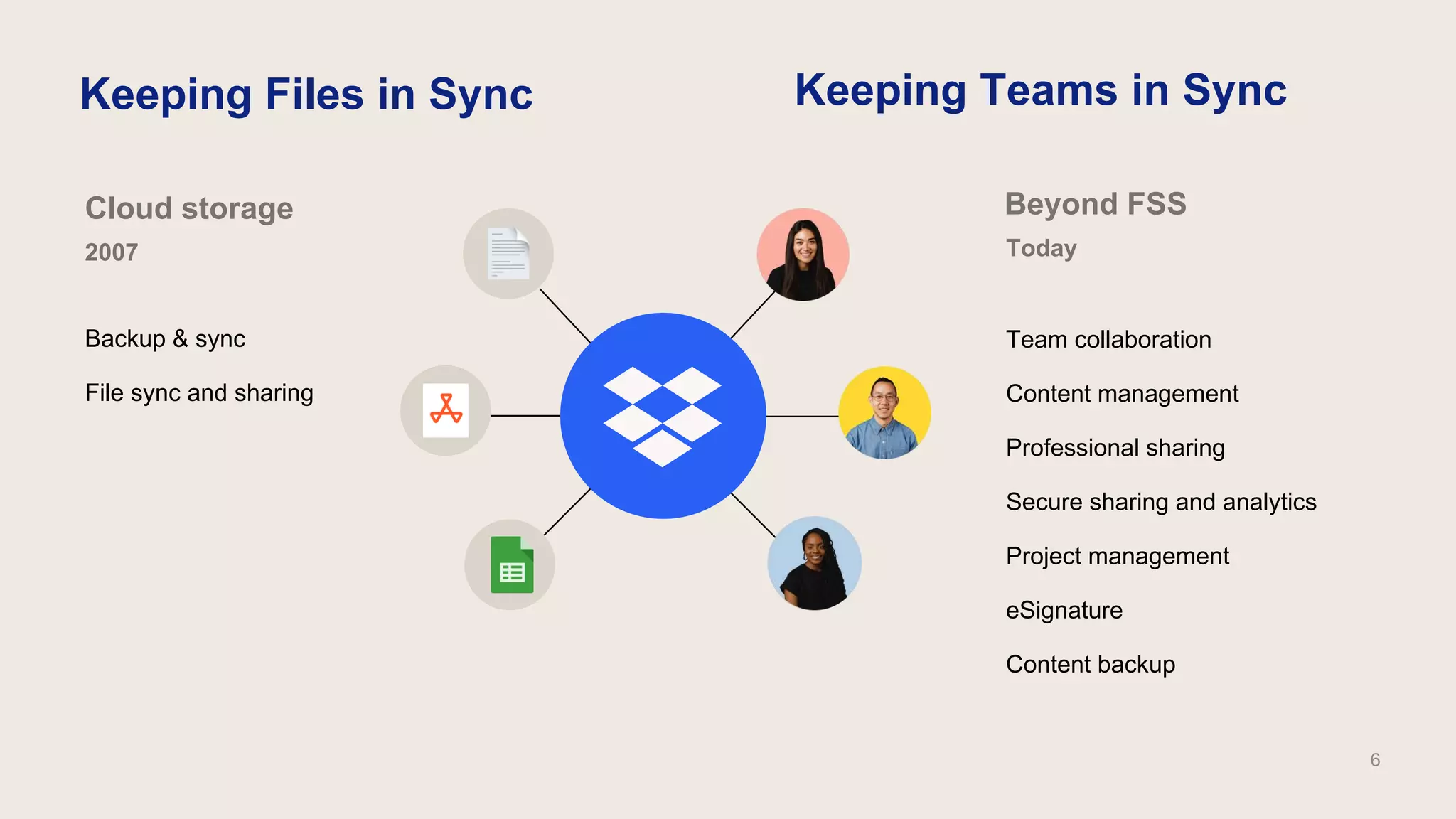The height and width of the screenshot is (819, 1456).
Task: Click the year '2007' text
Action: pyautogui.click(x=112, y=252)
